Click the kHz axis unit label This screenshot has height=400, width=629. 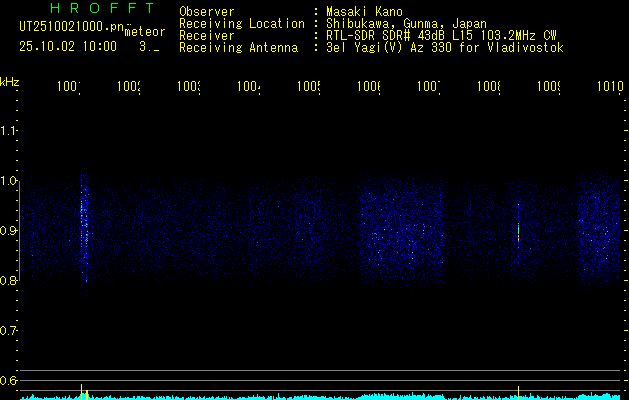point(9,82)
